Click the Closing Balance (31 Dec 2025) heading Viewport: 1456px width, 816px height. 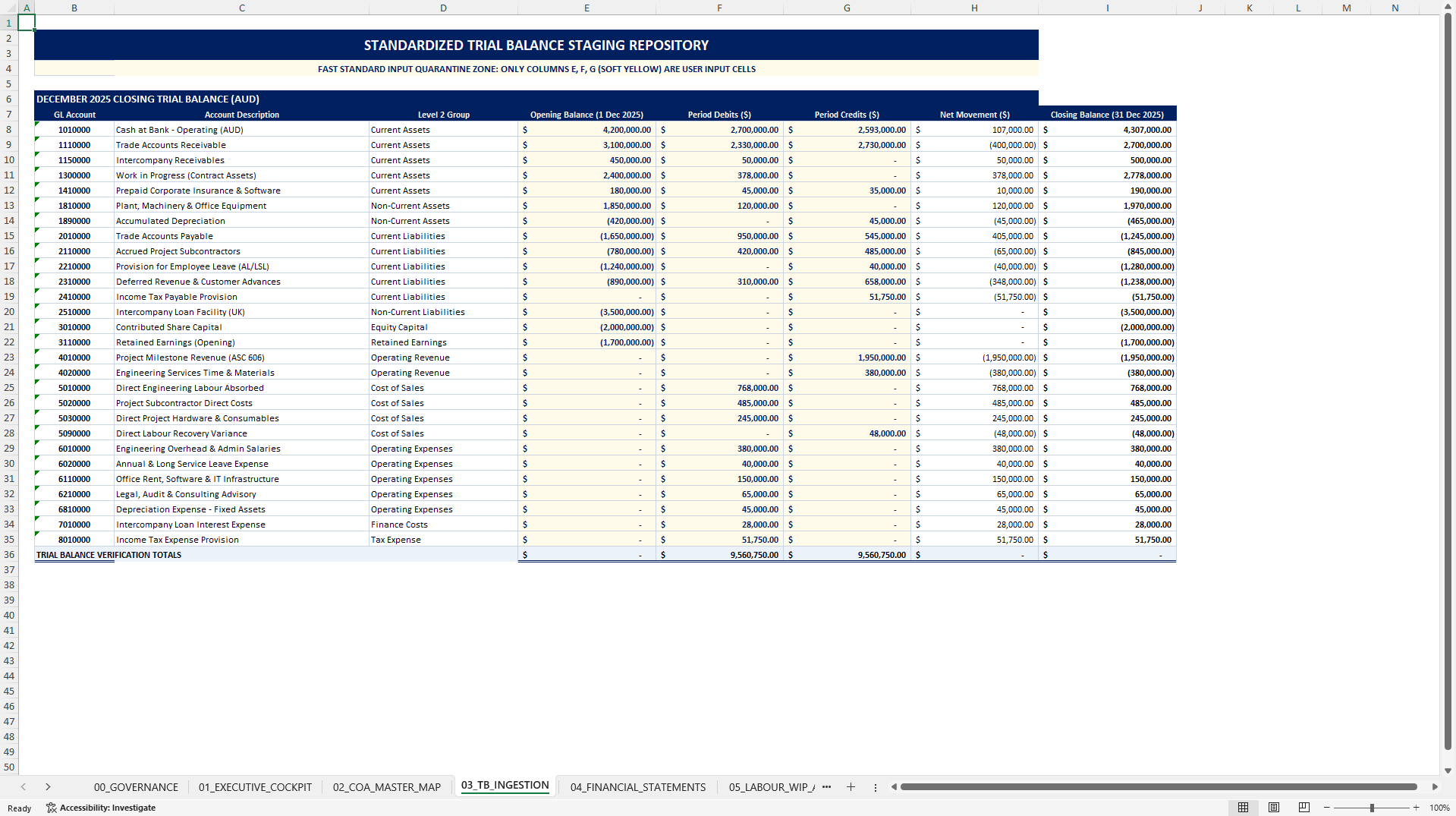click(1107, 115)
